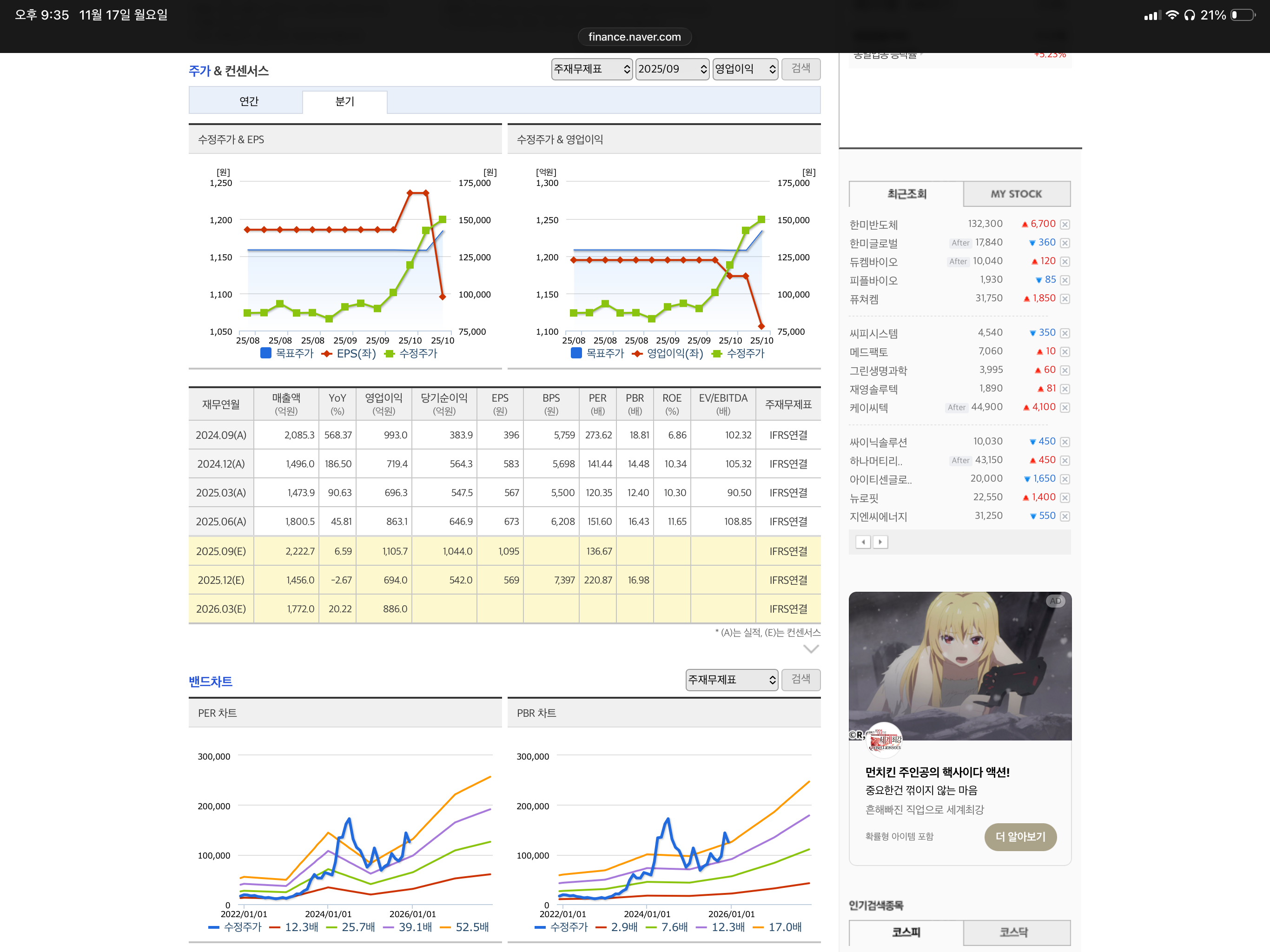
Task: Open 한미글로벌 stock link
Action: pyautogui.click(x=873, y=244)
